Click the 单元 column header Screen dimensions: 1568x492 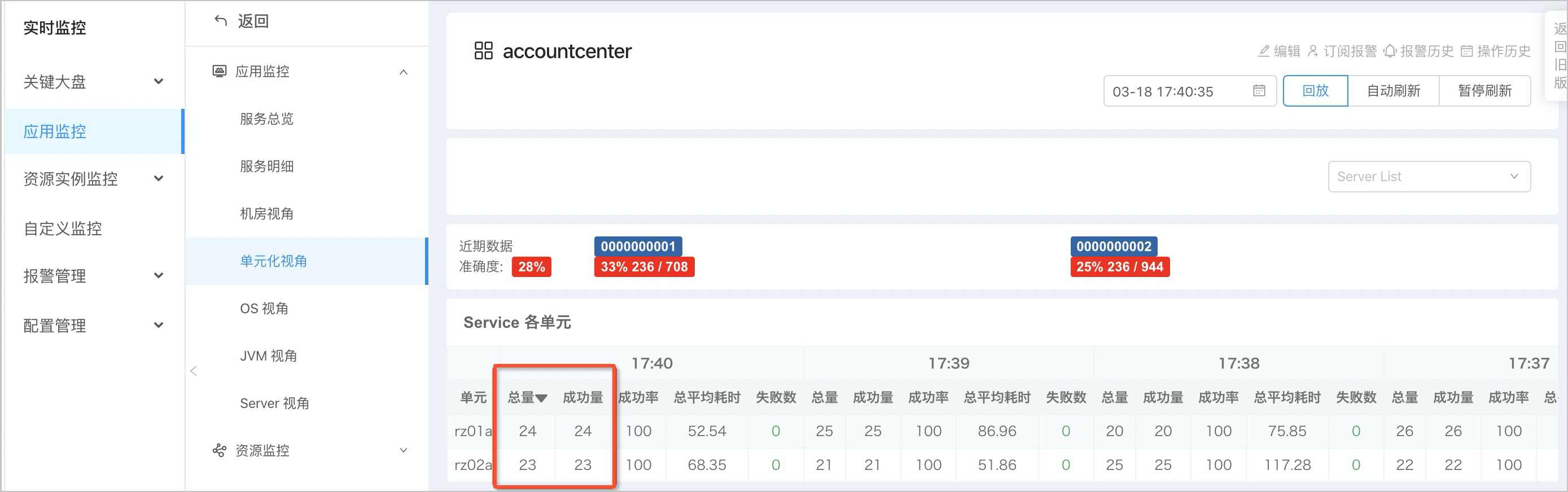coord(473,397)
